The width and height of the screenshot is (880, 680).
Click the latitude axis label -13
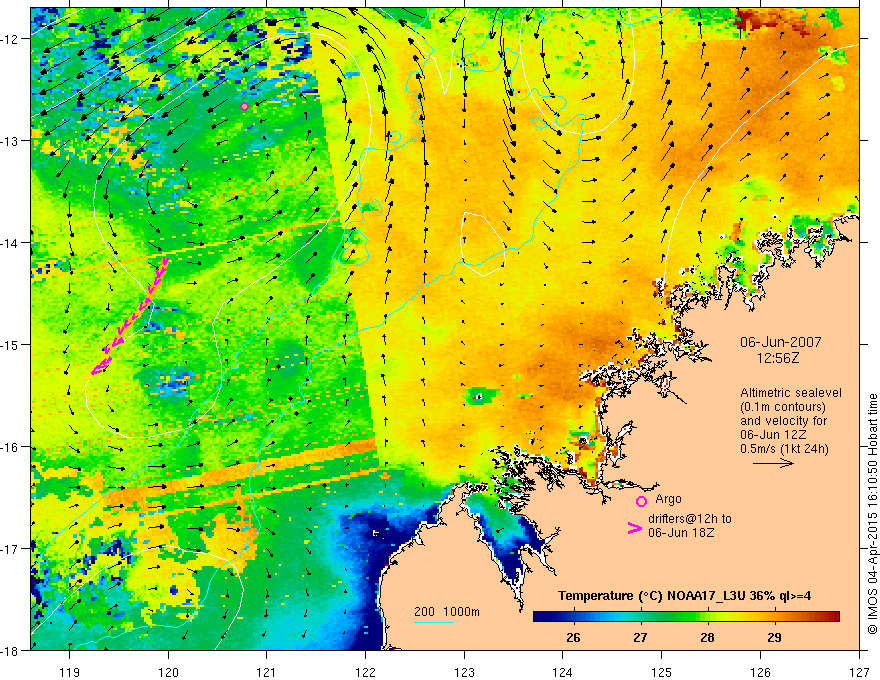pyautogui.click(x=11, y=141)
